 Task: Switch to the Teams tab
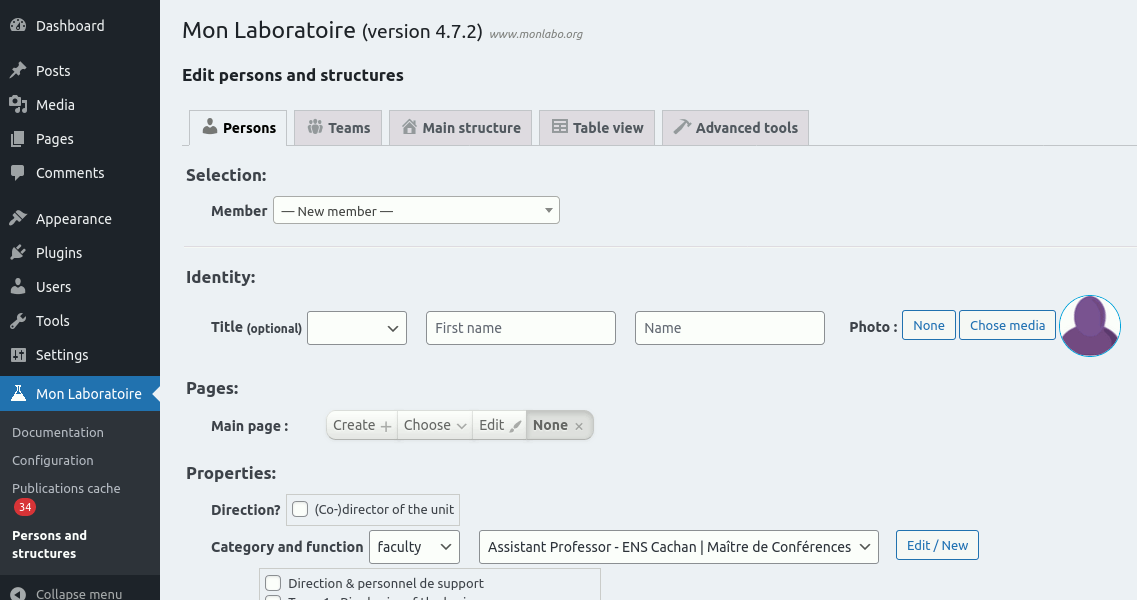338,128
